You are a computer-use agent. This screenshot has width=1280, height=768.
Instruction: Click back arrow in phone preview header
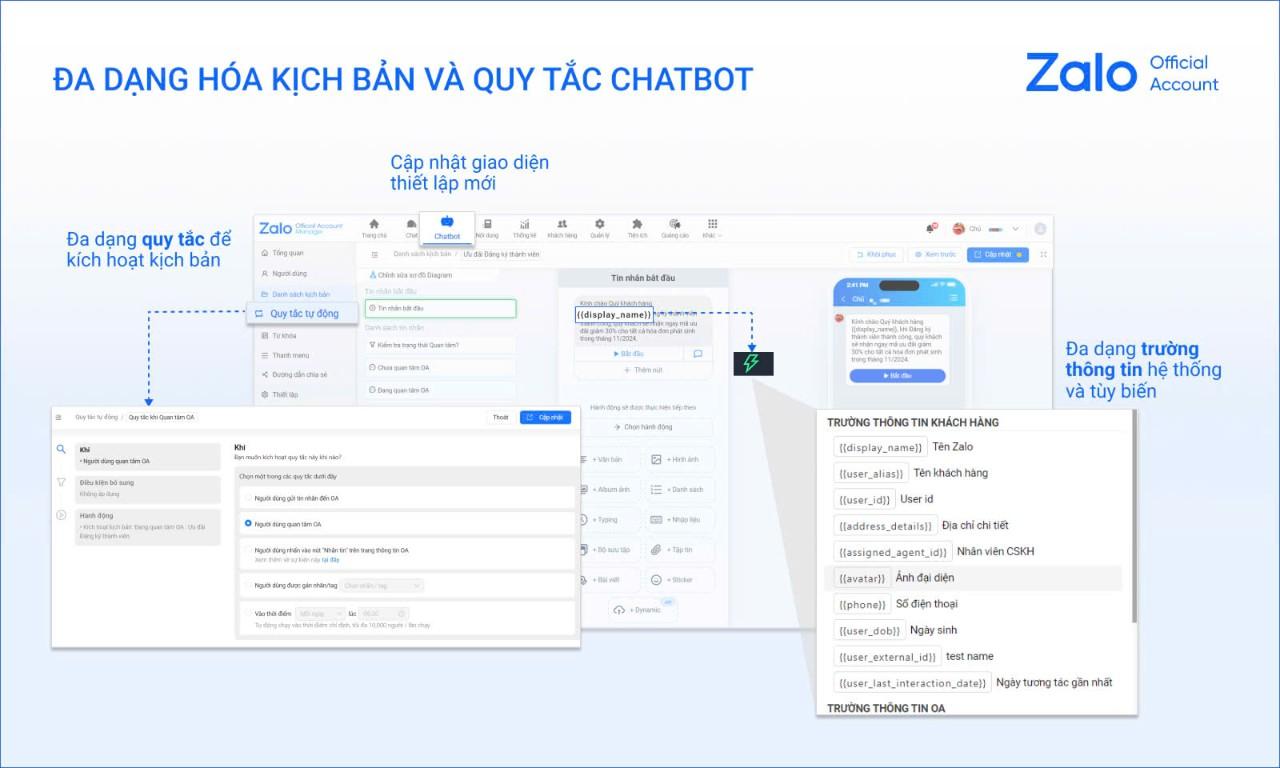(x=843, y=298)
